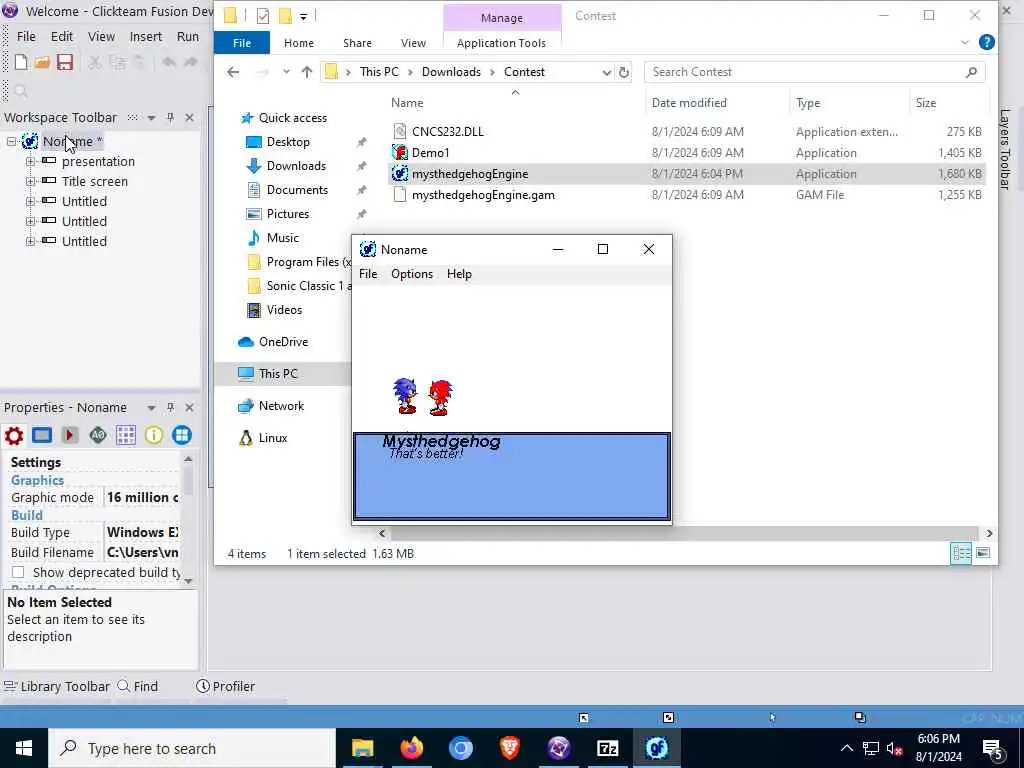Pin the Workspace Toolbar panel
The width and height of the screenshot is (1024, 768).
pos(170,118)
